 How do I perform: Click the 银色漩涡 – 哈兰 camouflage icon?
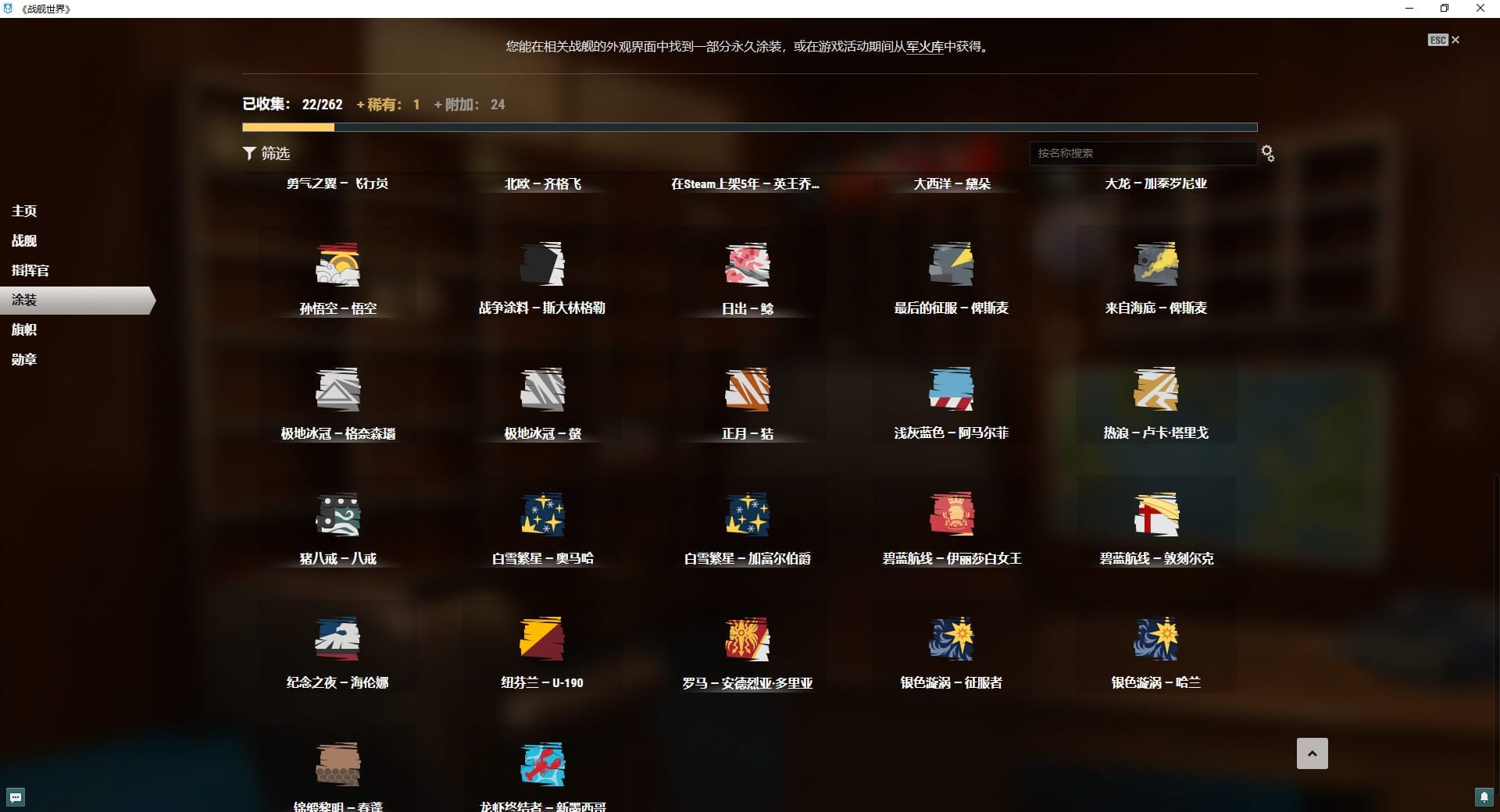click(x=1155, y=639)
